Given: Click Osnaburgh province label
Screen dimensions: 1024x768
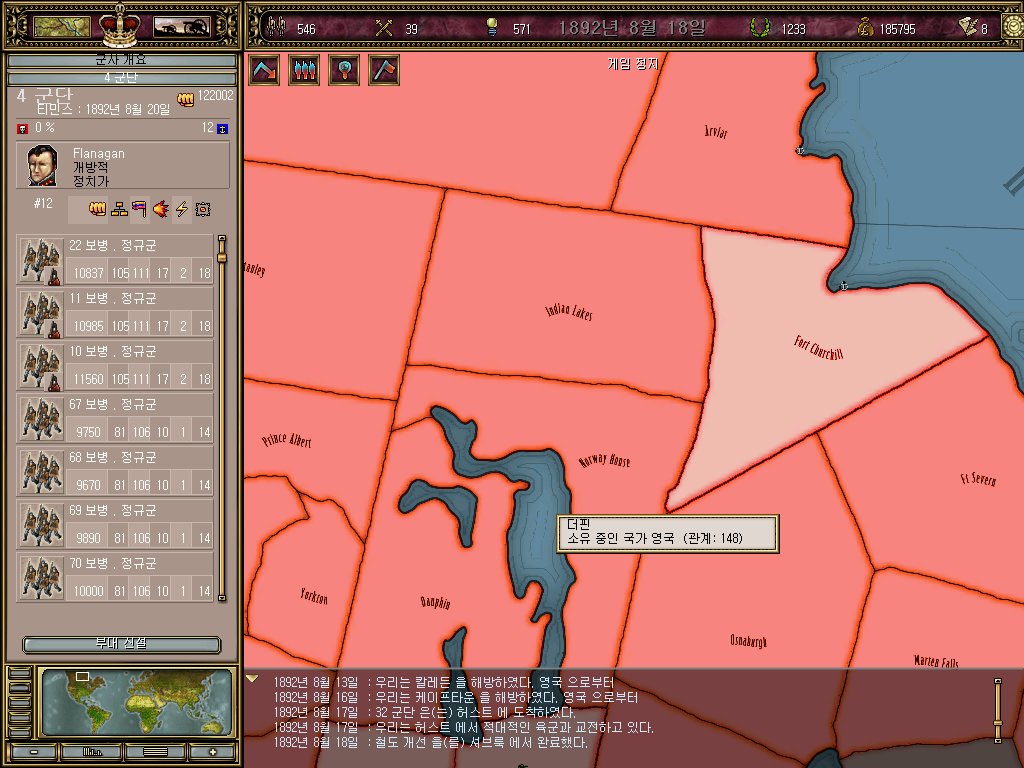Looking at the screenshot, I should coord(748,641).
